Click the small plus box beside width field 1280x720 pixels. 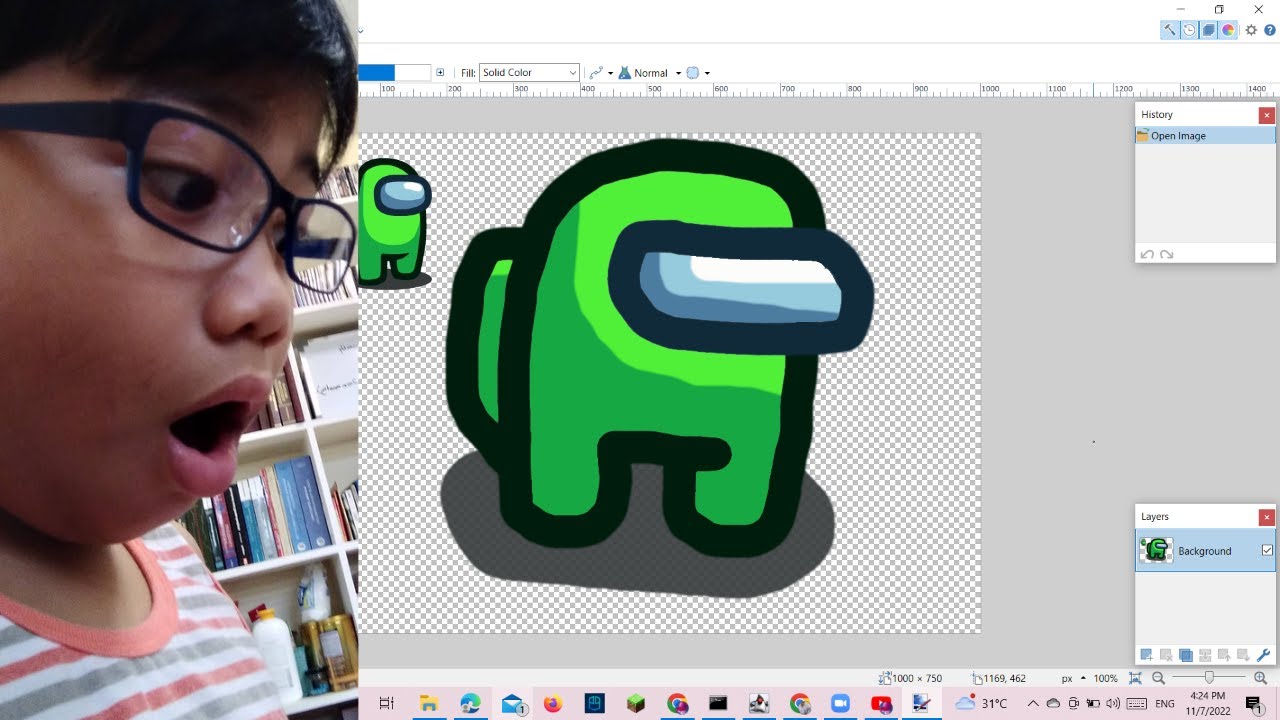coord(440,73)
